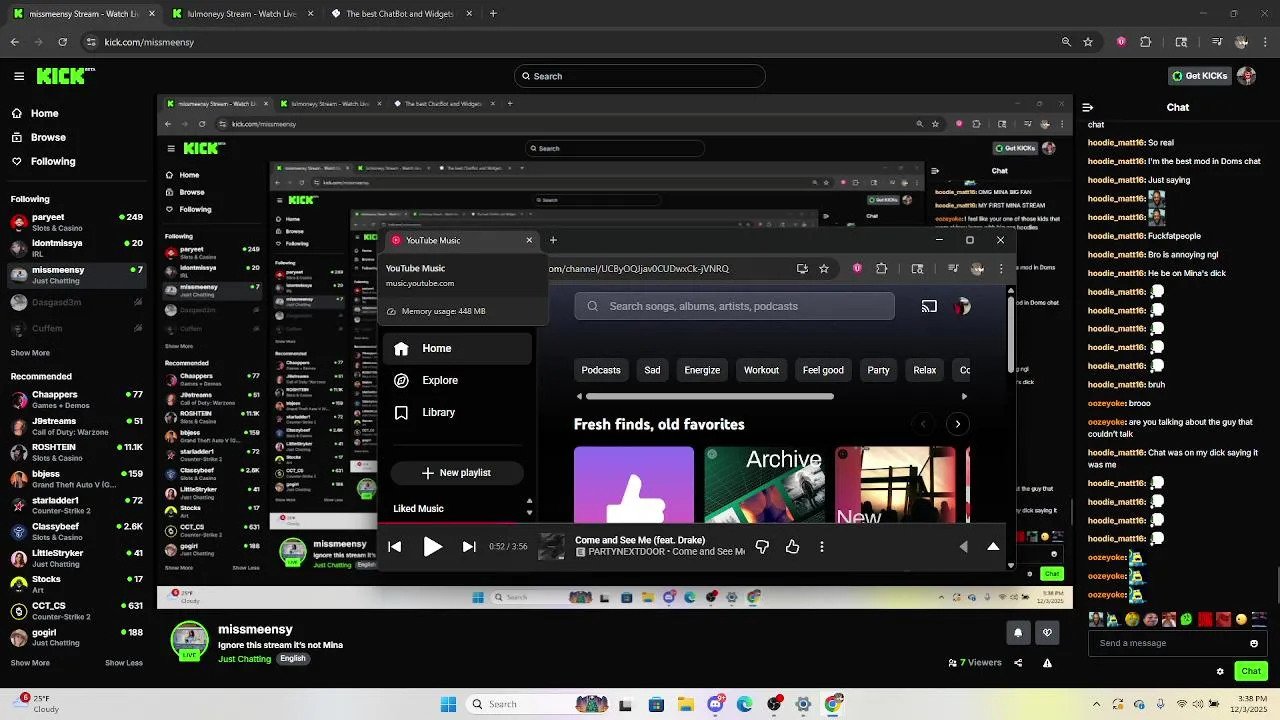The height and width of the screenshot is (720, 1280).
Task: Open a new browser tab with the plus button
Action: click(x=493, y=14)
